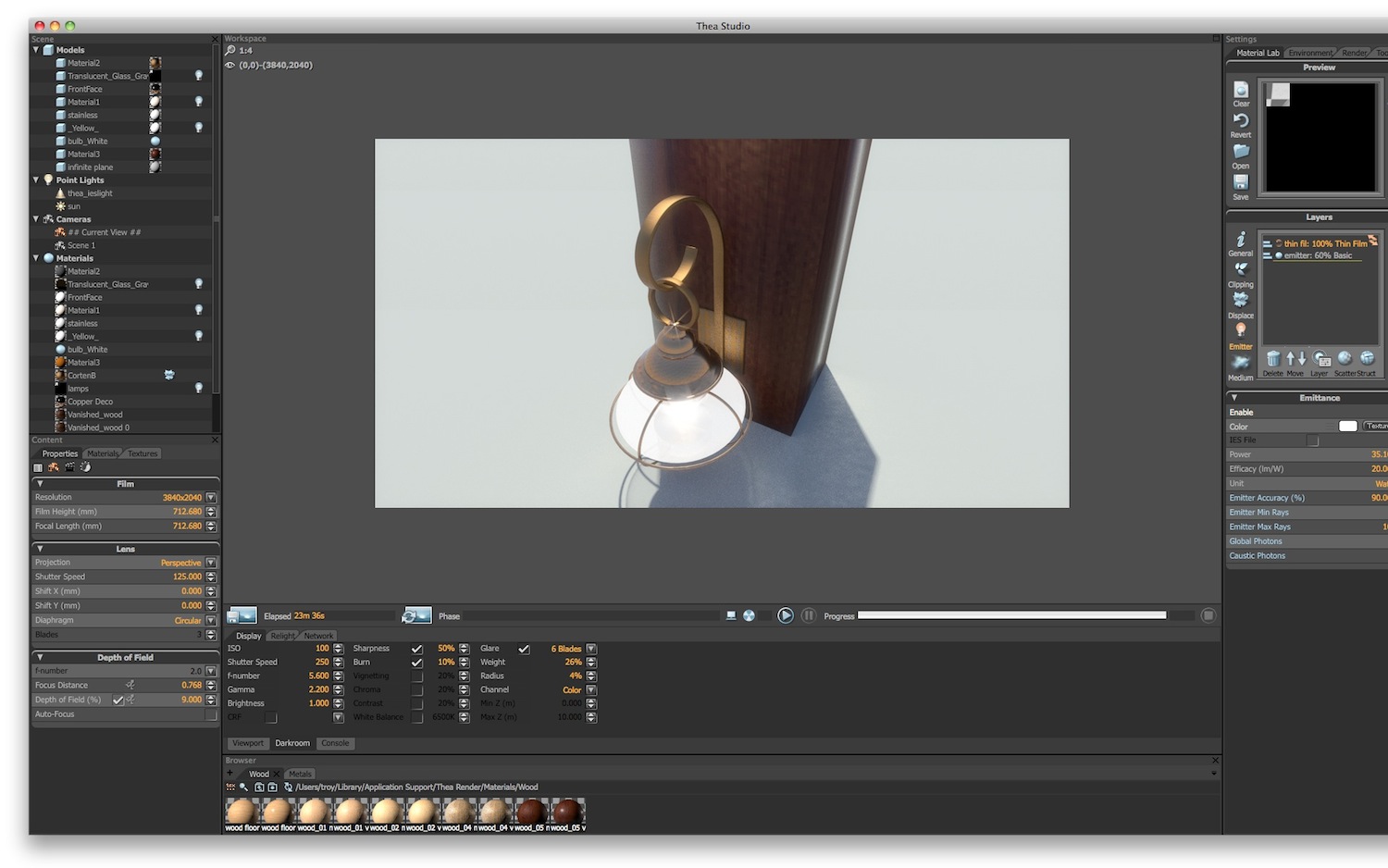Open the Metals browser tab

click(300, 774)
